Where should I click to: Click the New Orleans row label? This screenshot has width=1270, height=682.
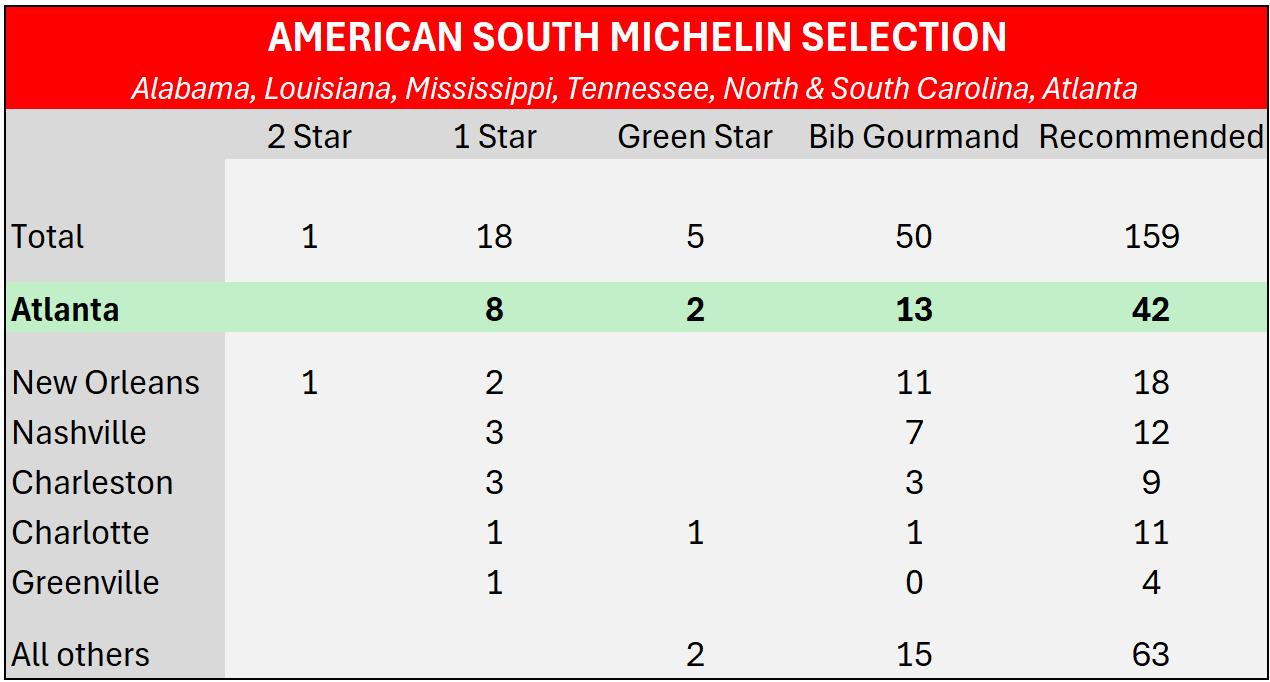[106, 383]
